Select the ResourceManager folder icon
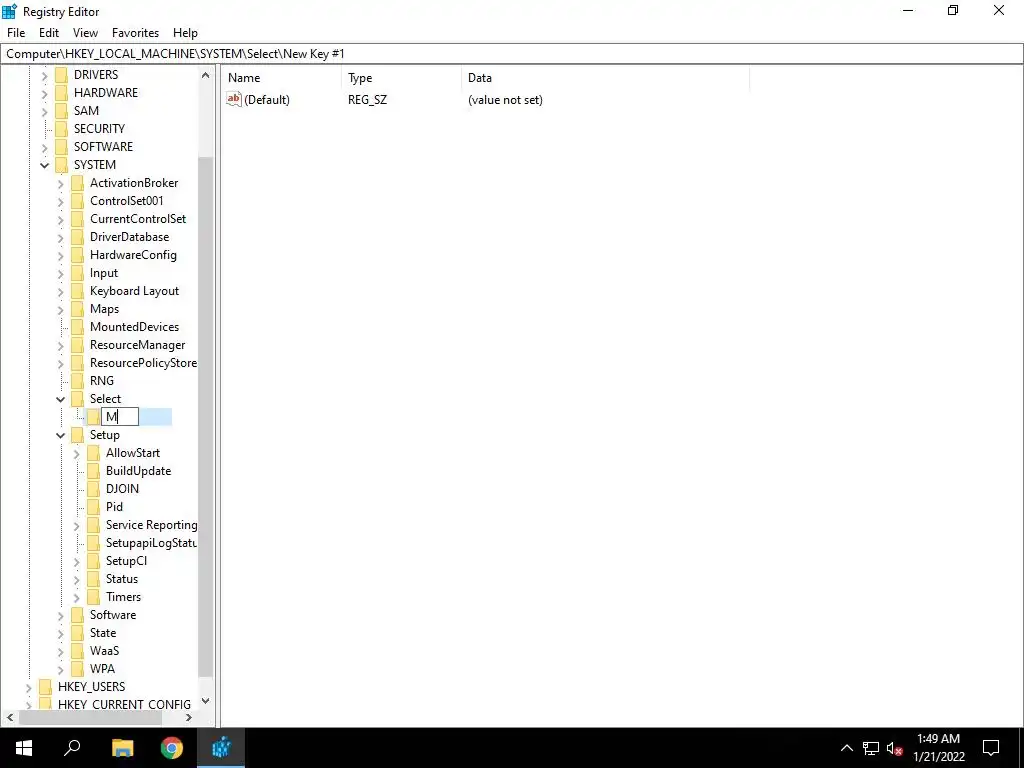Viewport: 1024px width, 768px height. pos(77,345)
